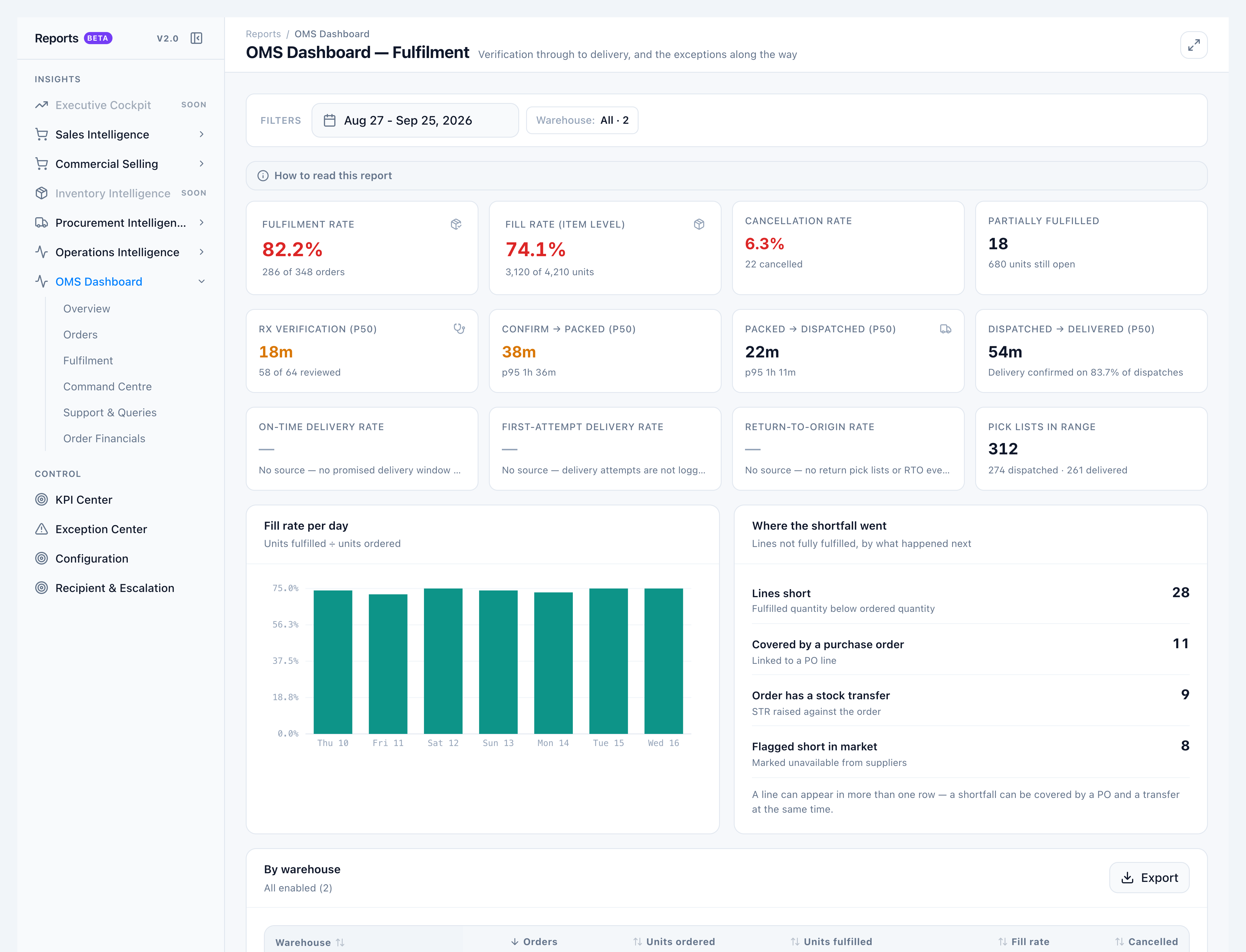Open Support & Queries submenu item
This screenshot has width=1246, height=952.
pyautogui.click(x=110, y=413)
